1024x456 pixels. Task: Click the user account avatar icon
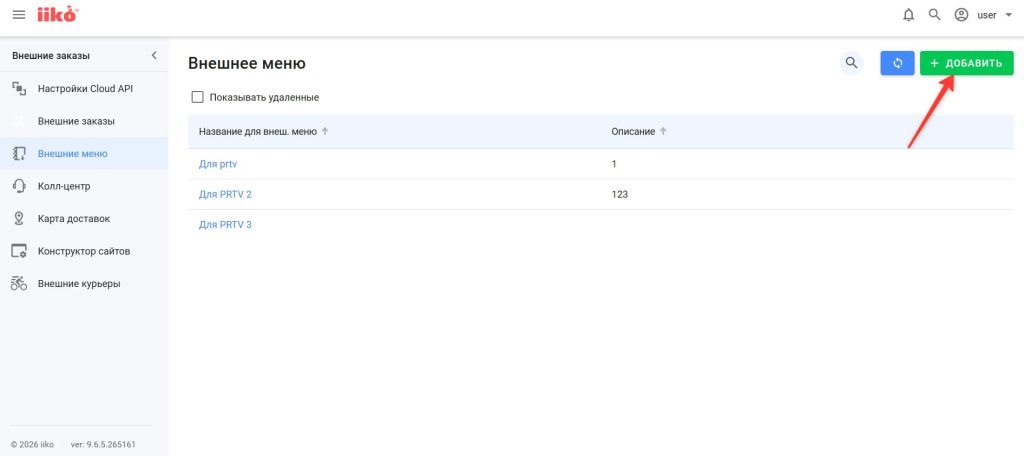[961, 15]
